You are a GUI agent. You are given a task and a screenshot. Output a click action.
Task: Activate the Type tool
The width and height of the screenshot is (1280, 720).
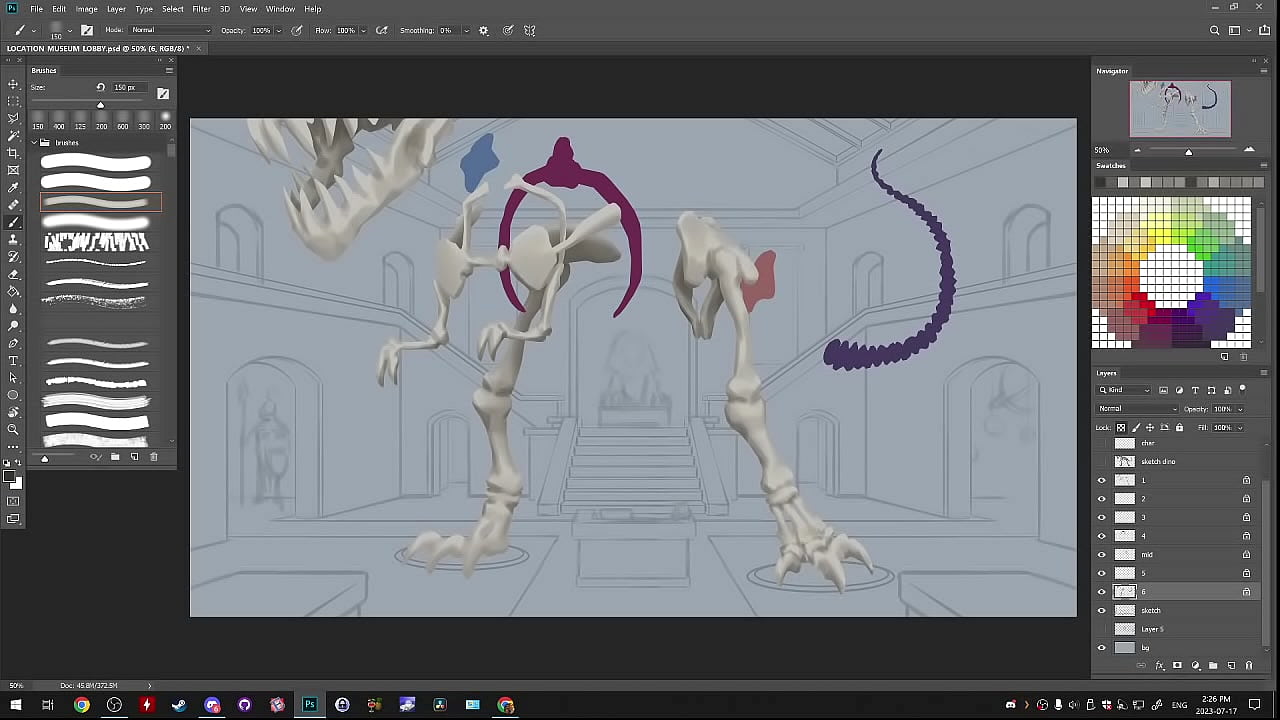pyautogui.click(x=13, y=360)
